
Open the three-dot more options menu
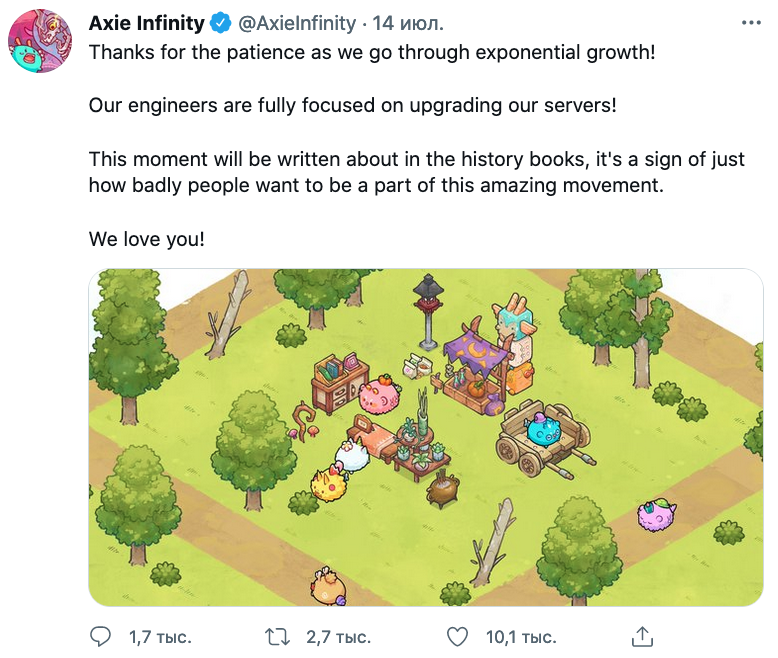[751, 23]
